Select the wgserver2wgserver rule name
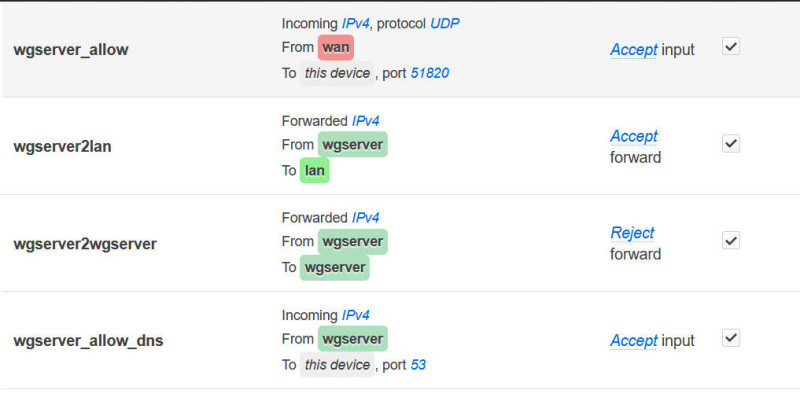Image resolution: width=800 pixels, height=405 pixels. click(x=85, y=243)
